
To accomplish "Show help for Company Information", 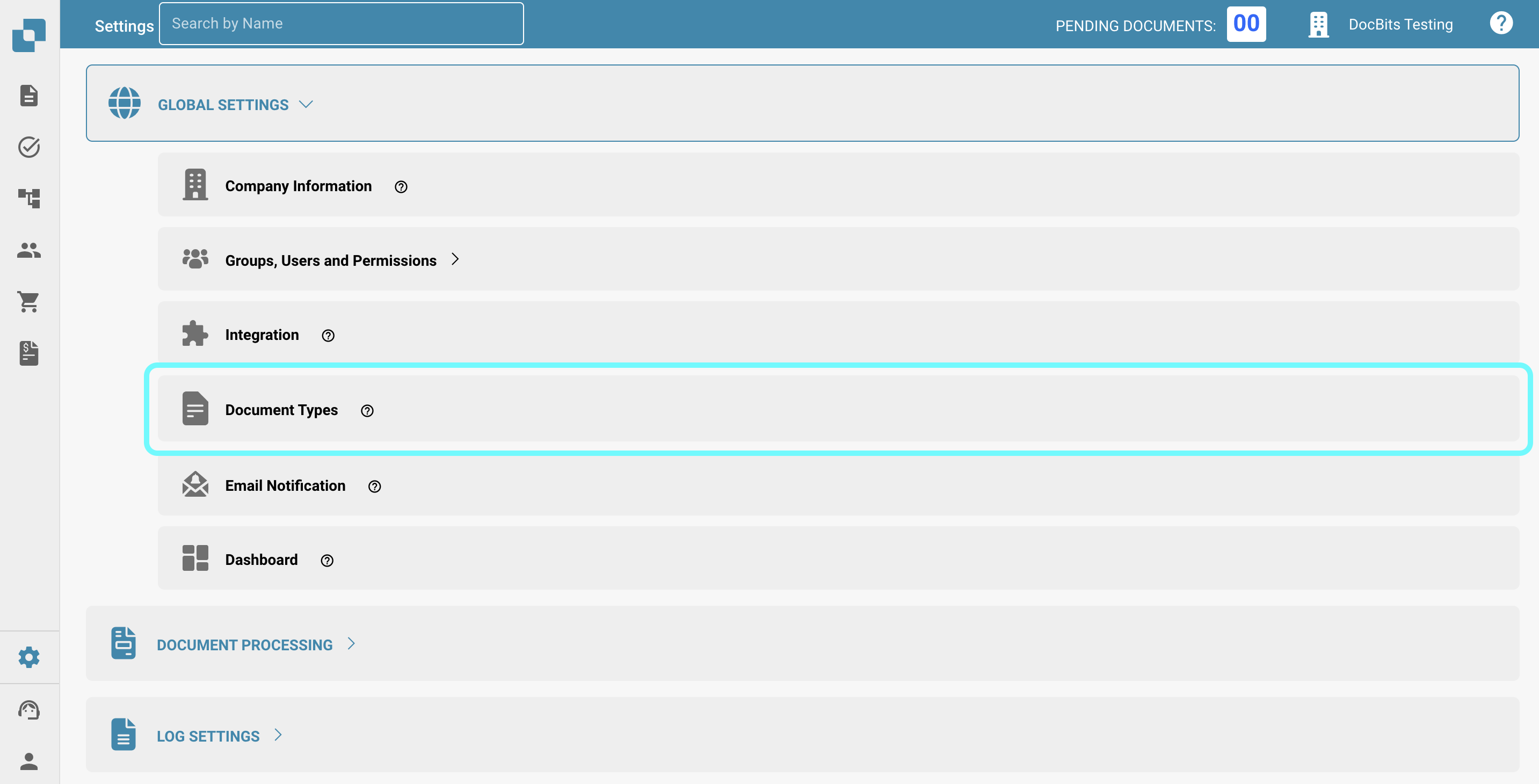I will (x=401, y=187).
